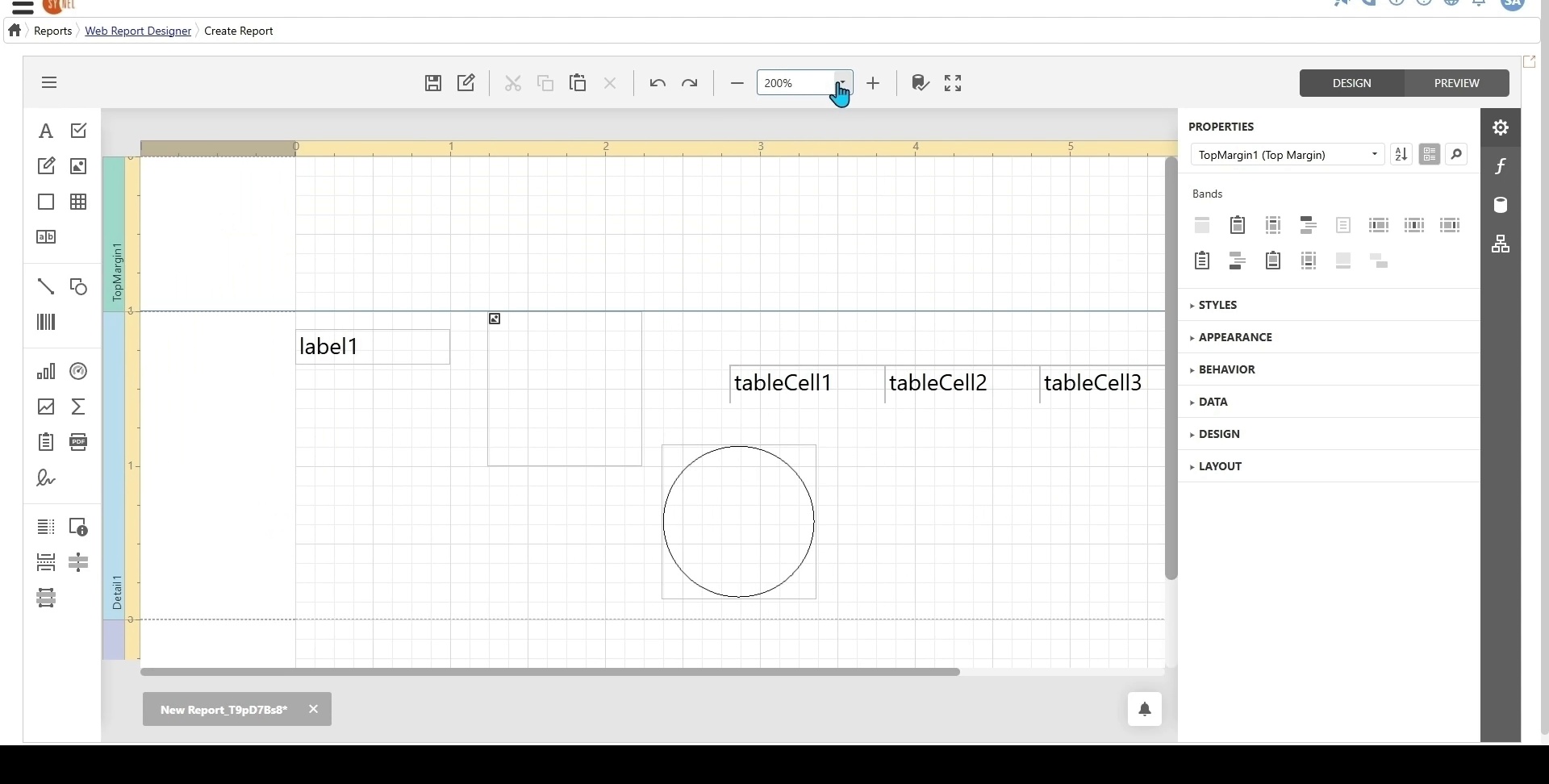Open the TopMargin1 element selector dropdown

tap(1288, 155)
